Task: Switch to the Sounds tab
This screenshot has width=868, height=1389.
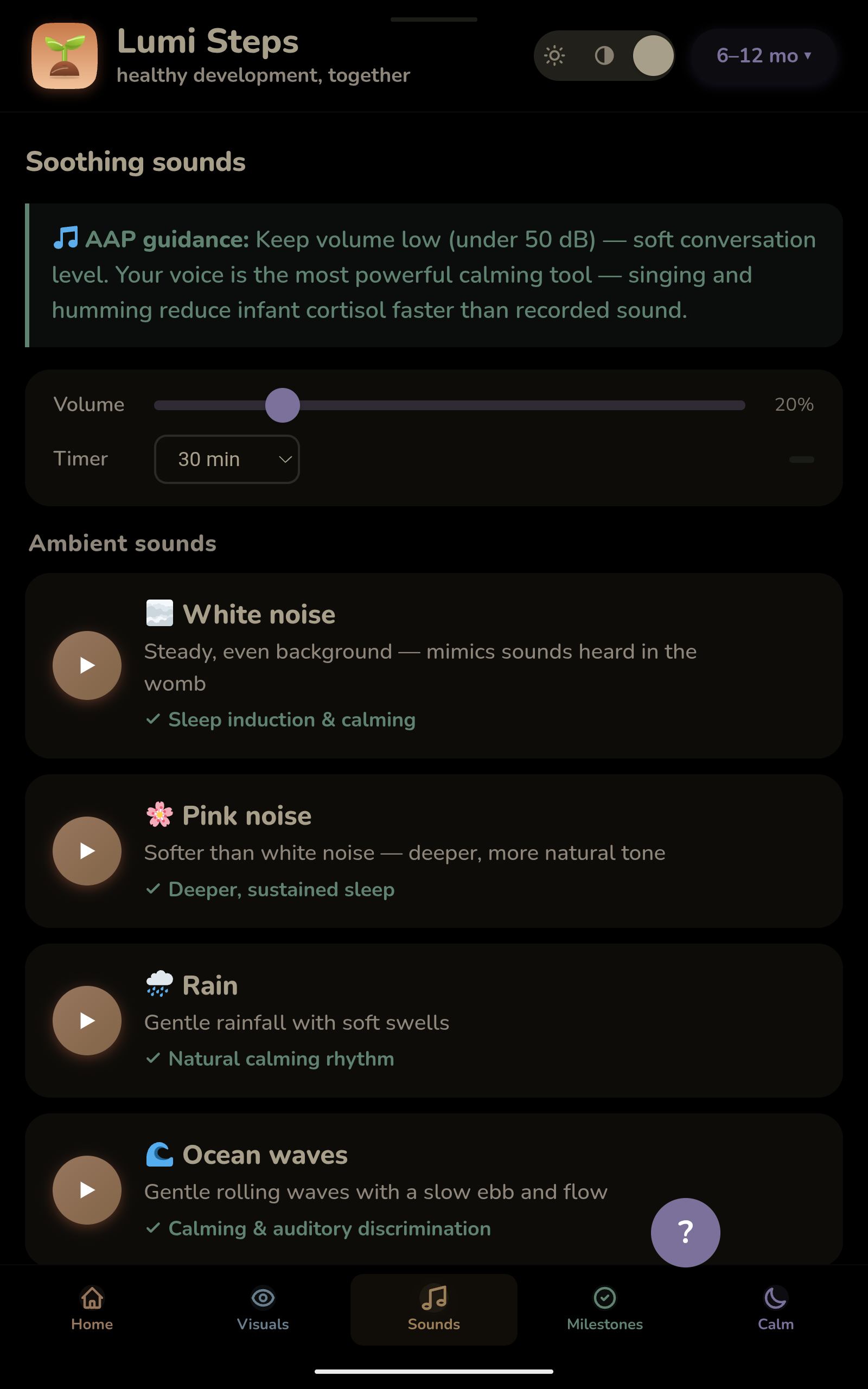Action: pos(433,1309)
